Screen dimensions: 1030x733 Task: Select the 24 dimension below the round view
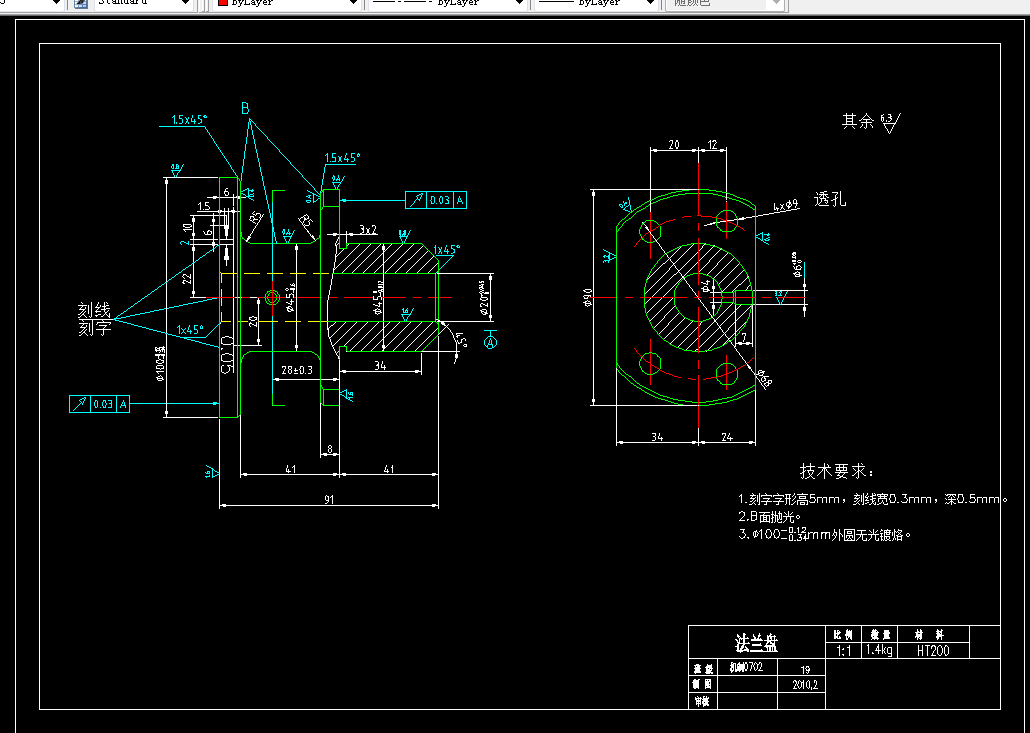tap(727, 437)
